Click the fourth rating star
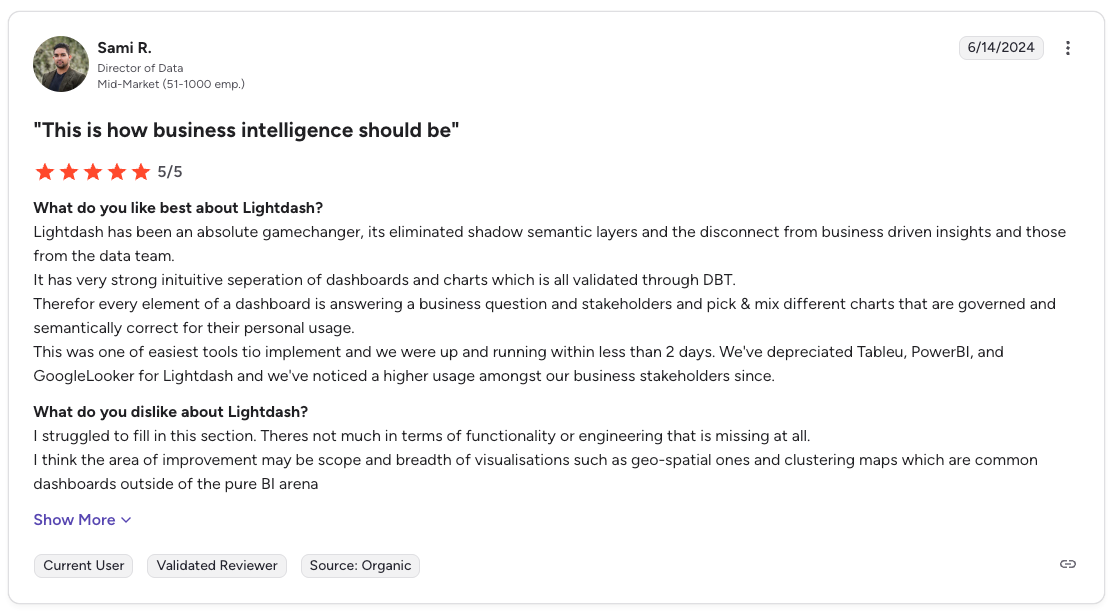Screen dimensions: 1112x612 tap(117, 172)
